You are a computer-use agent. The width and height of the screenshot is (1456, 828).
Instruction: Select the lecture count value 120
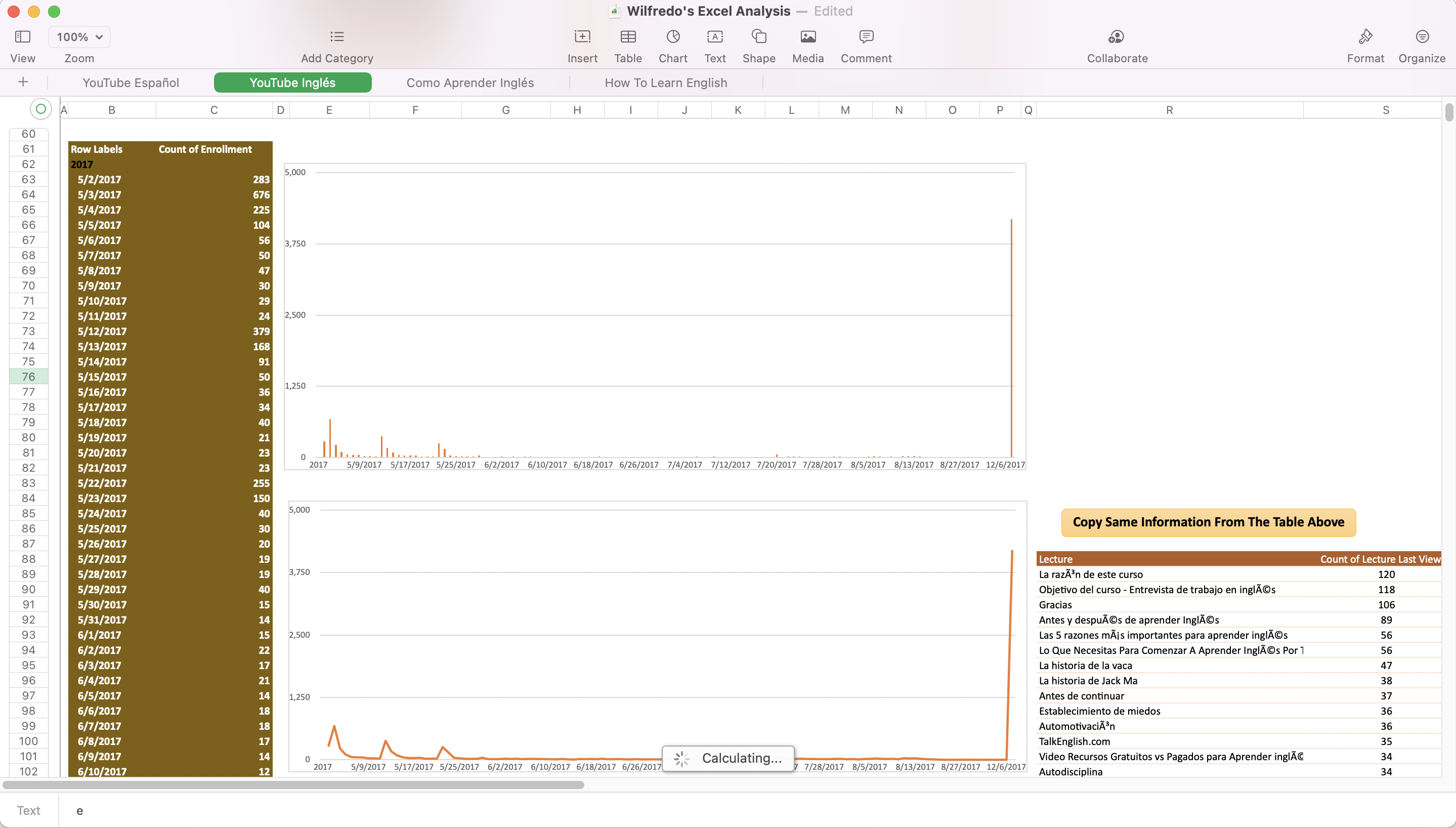pos(1373,574)
